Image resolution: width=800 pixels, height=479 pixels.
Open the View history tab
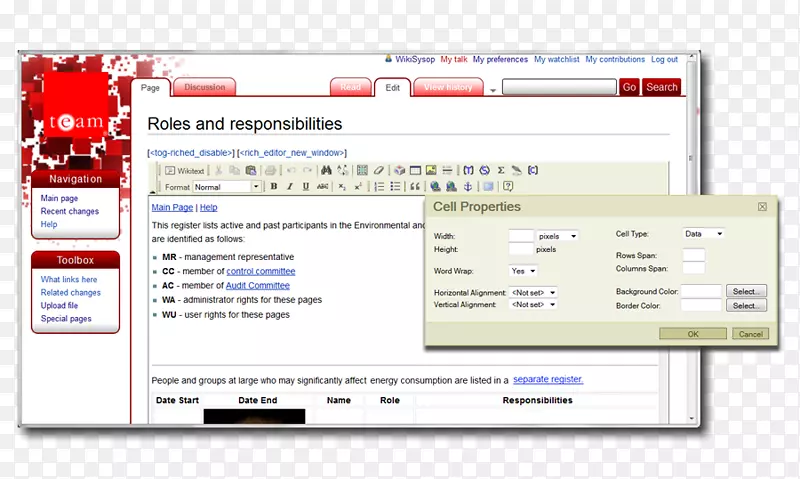pyautogui.click(x=448, y=87)
